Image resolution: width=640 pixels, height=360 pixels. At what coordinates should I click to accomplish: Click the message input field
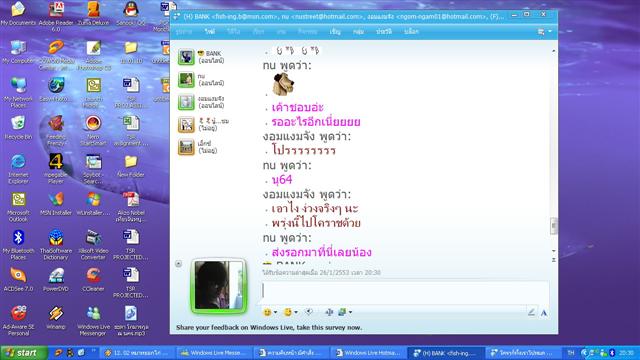coord(405,292)
